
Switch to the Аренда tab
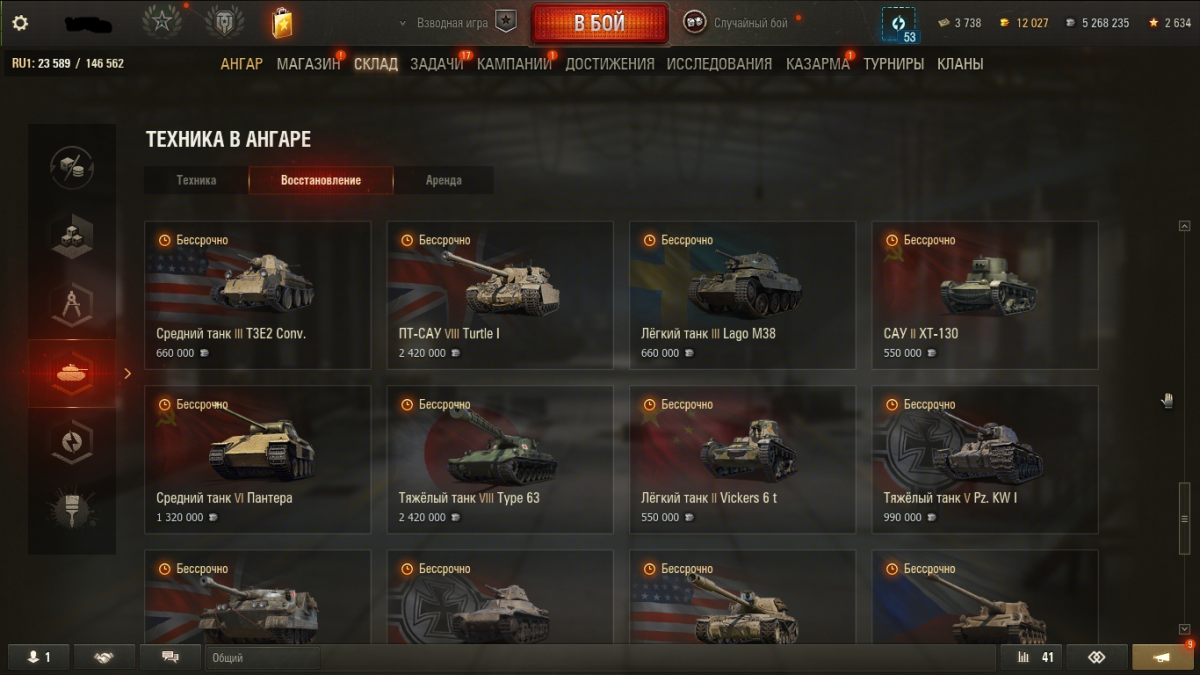(443, 180)
